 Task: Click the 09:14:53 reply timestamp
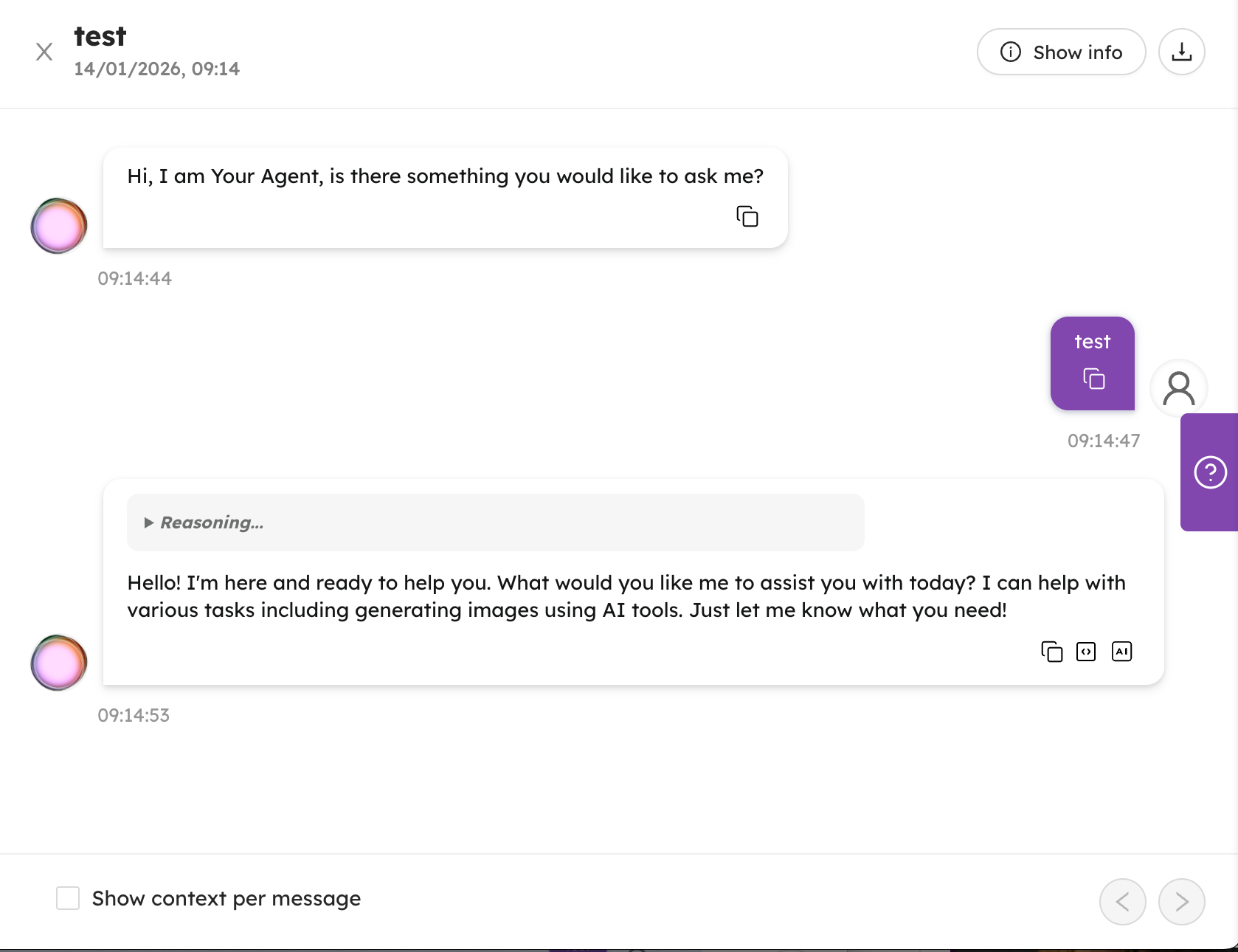[x=134, y=715]
